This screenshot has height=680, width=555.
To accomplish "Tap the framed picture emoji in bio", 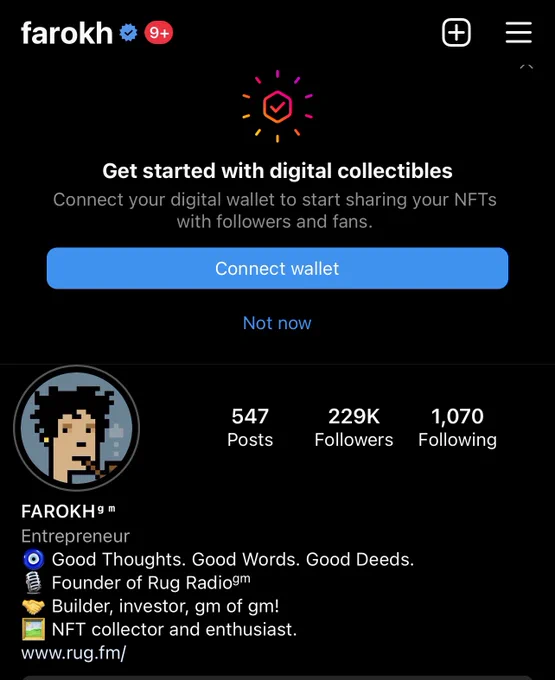I will [33, 629].
